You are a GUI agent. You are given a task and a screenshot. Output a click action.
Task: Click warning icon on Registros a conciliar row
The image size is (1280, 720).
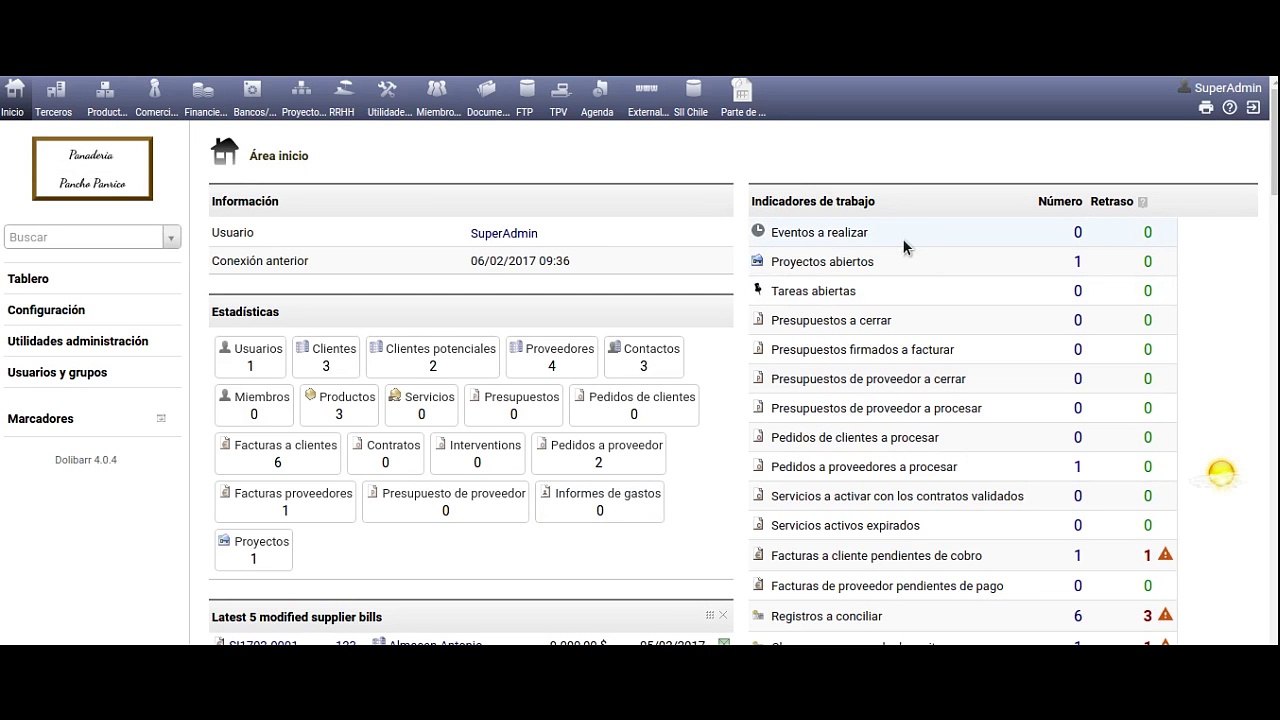click(1165, 615)
